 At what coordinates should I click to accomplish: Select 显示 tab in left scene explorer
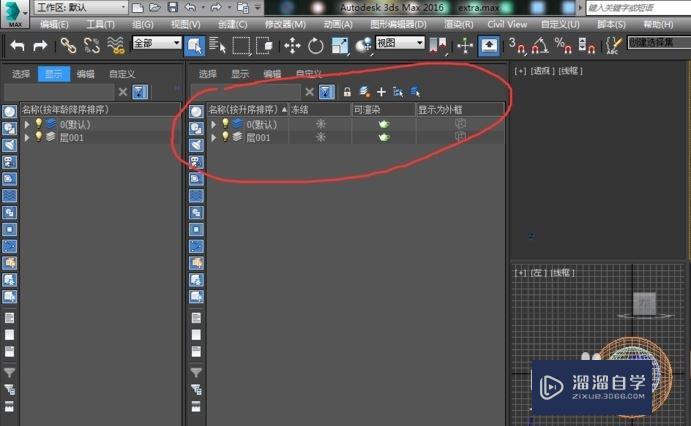click(54, 74)
